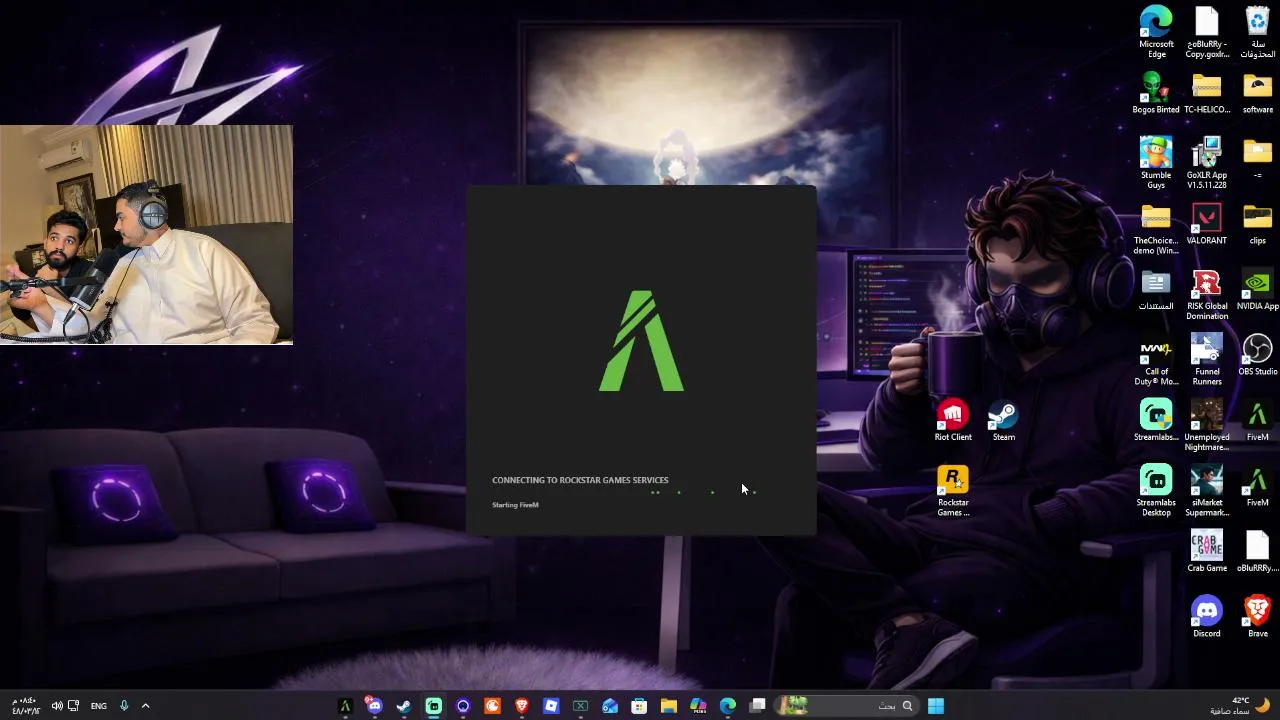This screenshot has width=1280, height=720.
Task: Open Discord from the desktop
Action: click(1207, 618)
